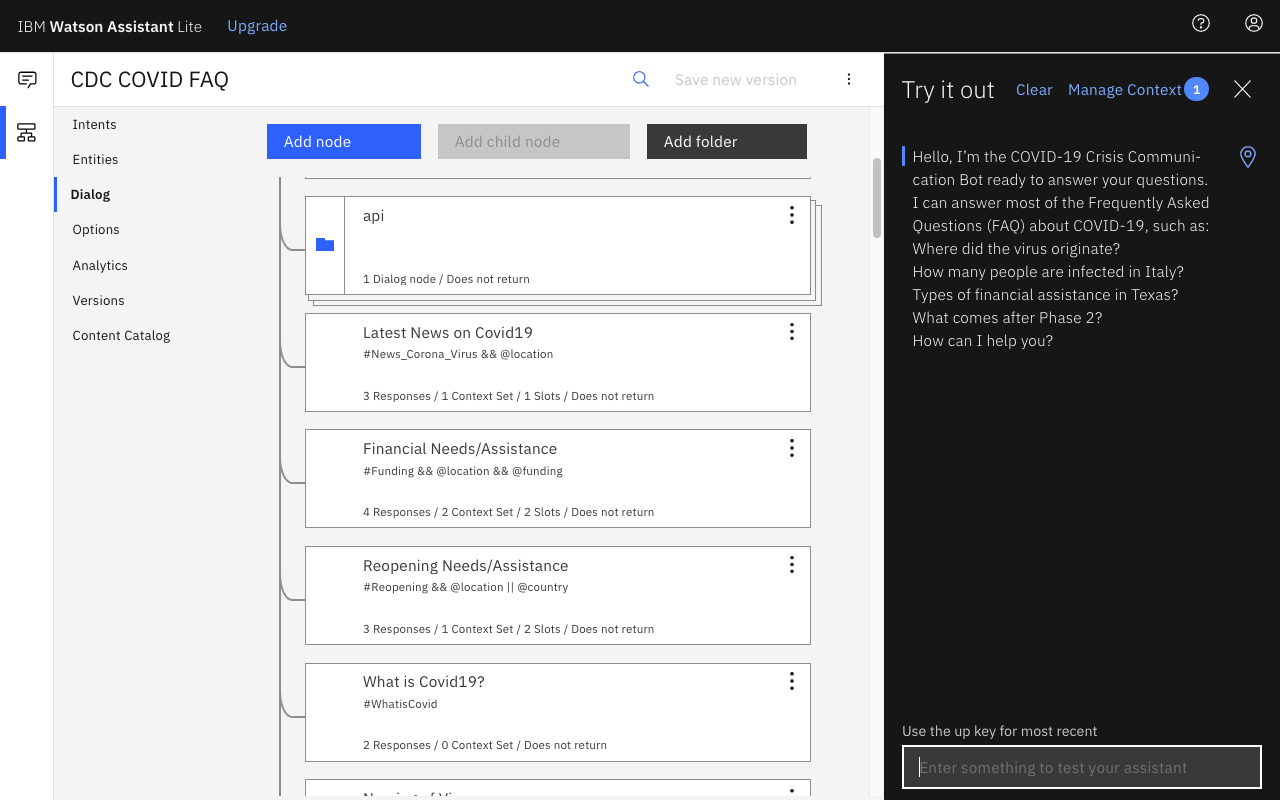Click the Add child node button
1280x800 pixels.
click(x=534, y=141)
